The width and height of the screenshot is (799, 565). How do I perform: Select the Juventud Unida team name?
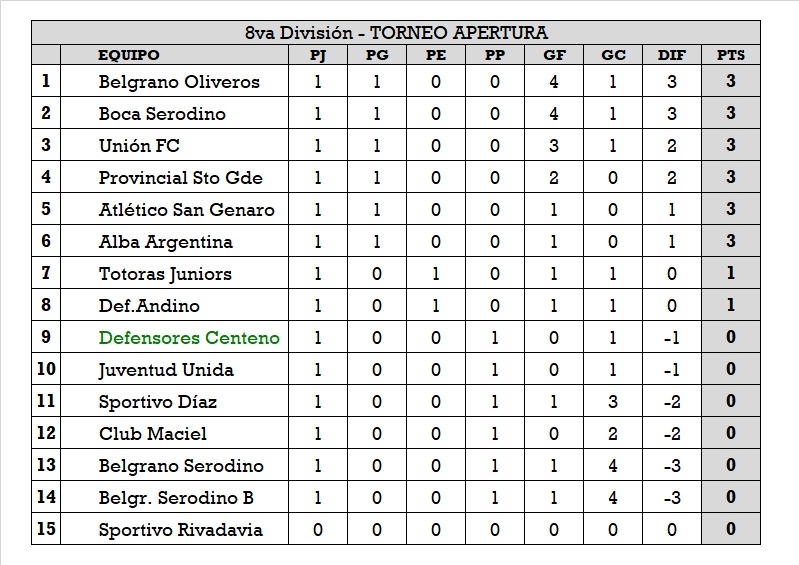click(166, 370)
